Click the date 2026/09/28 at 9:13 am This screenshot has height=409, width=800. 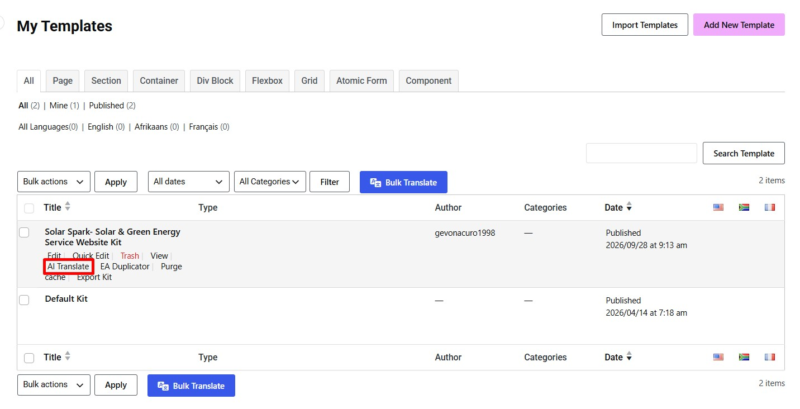[646, 245]
